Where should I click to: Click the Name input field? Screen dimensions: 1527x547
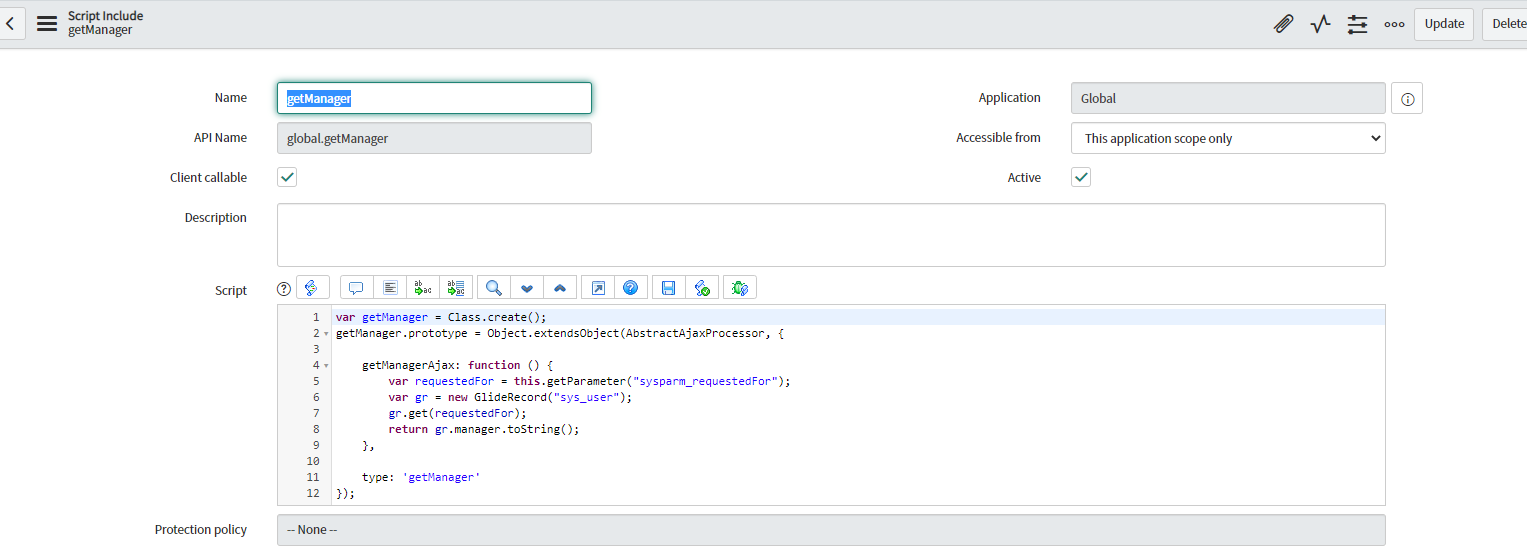click(434, 98)
